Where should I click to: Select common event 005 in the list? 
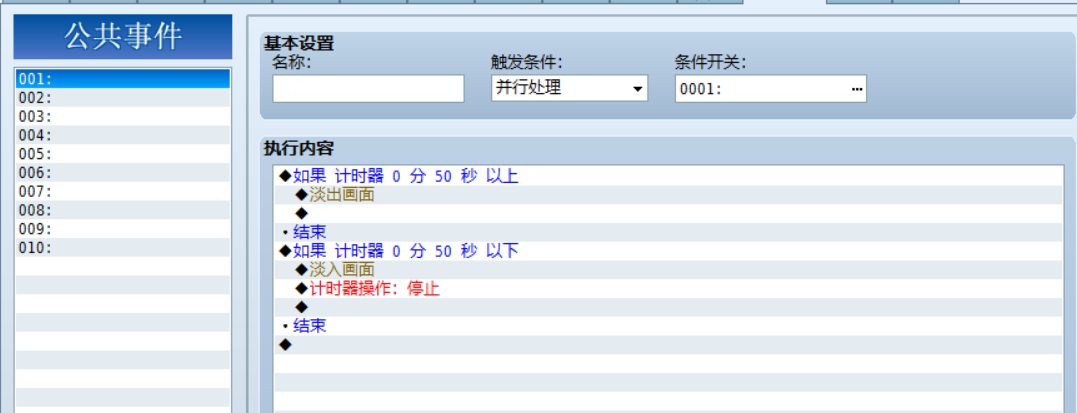[123, 153]
